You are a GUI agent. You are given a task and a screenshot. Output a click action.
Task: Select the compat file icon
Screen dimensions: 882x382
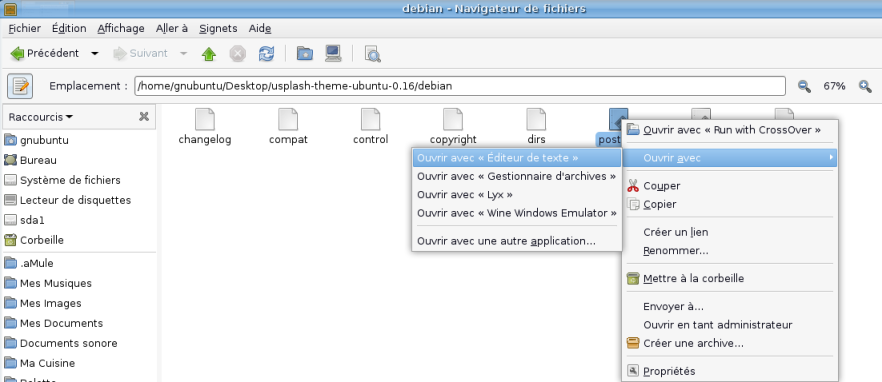click(288, 120)
